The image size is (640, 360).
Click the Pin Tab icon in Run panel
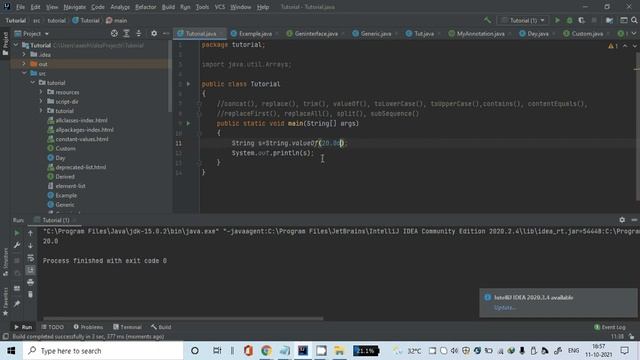[x=17, y=304]
